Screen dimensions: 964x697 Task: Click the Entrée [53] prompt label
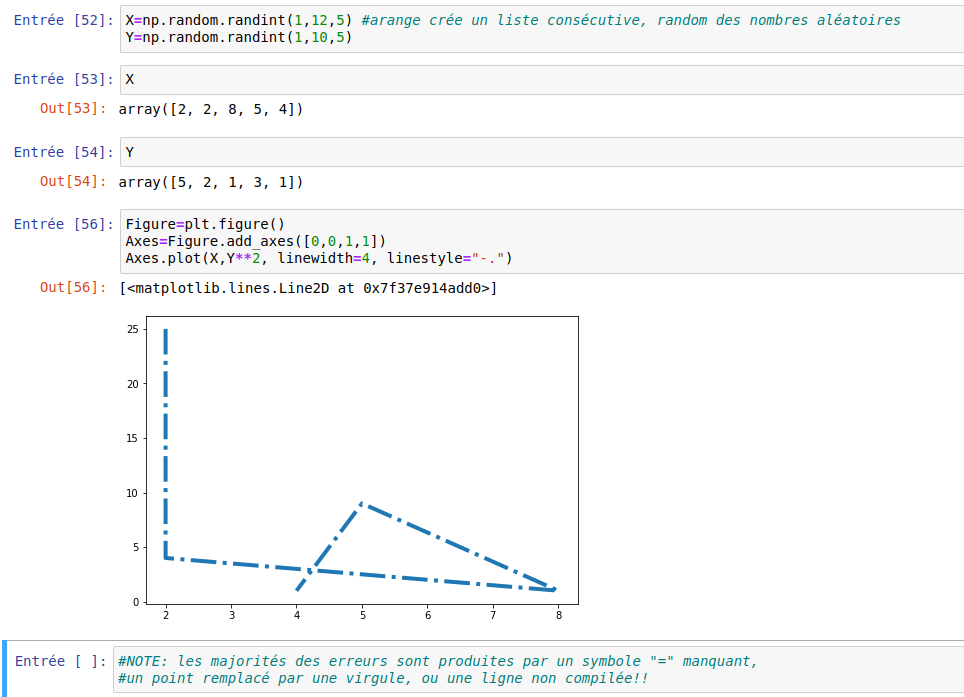(x=64, y=80)
